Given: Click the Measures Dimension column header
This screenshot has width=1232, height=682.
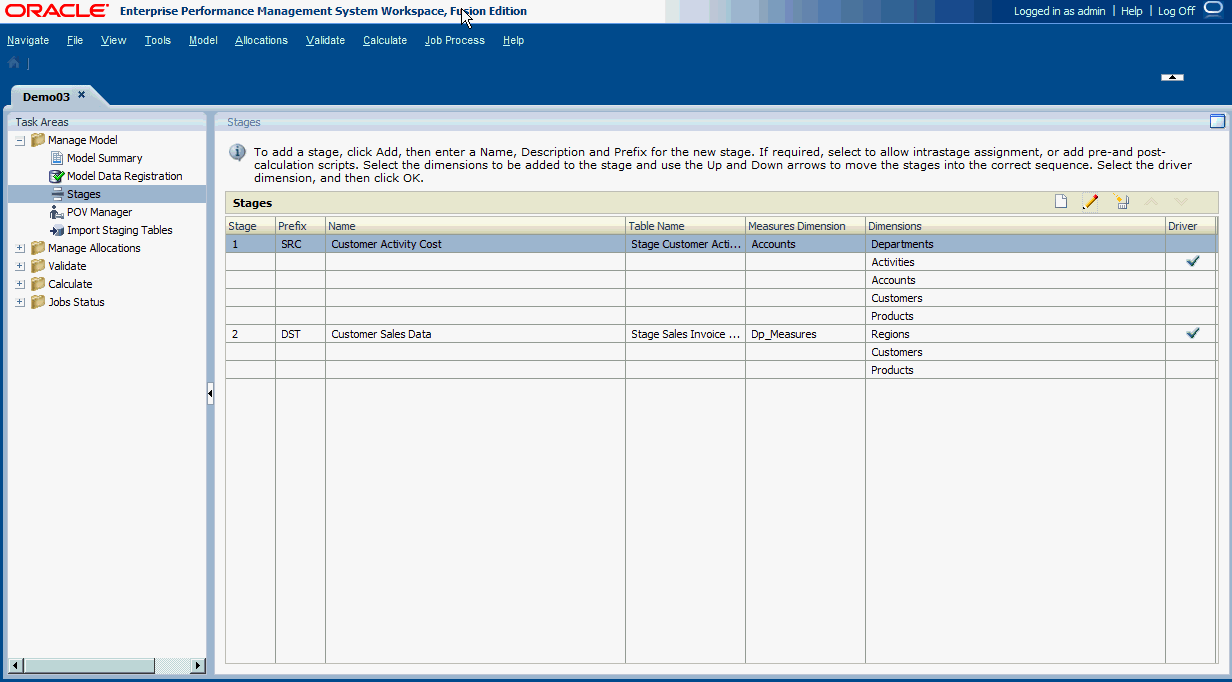Looking at the screenshot, I should [805, 226].
